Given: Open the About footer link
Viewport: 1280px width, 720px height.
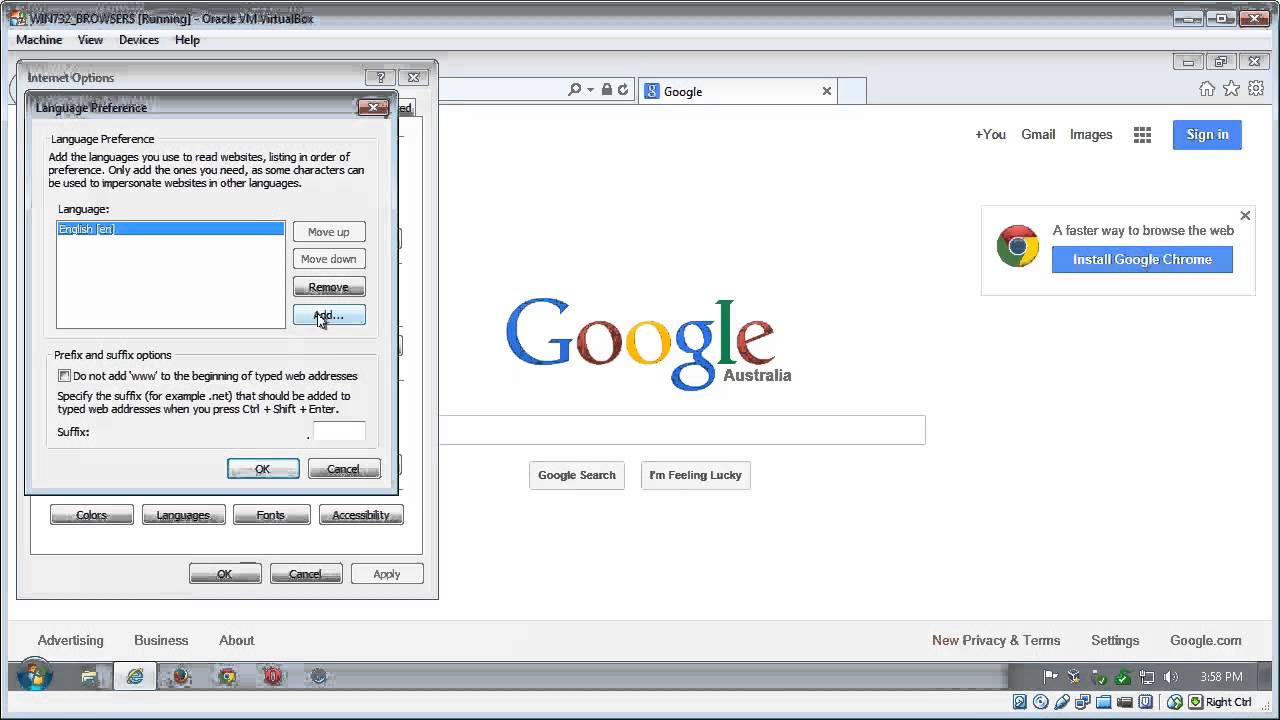Looking at the screenshot, I should pos(236,640).
